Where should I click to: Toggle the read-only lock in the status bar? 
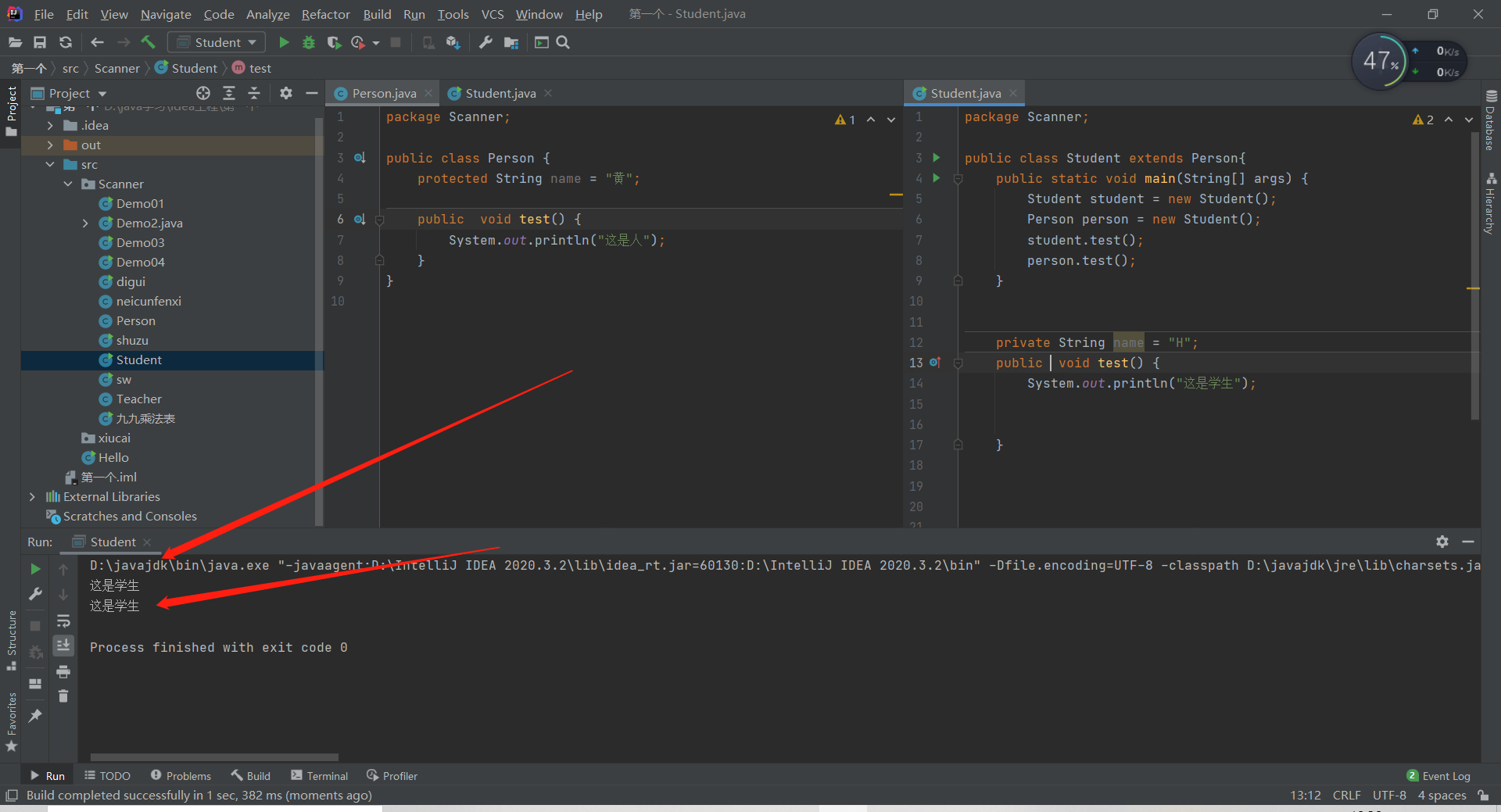tap(1483, 796)
